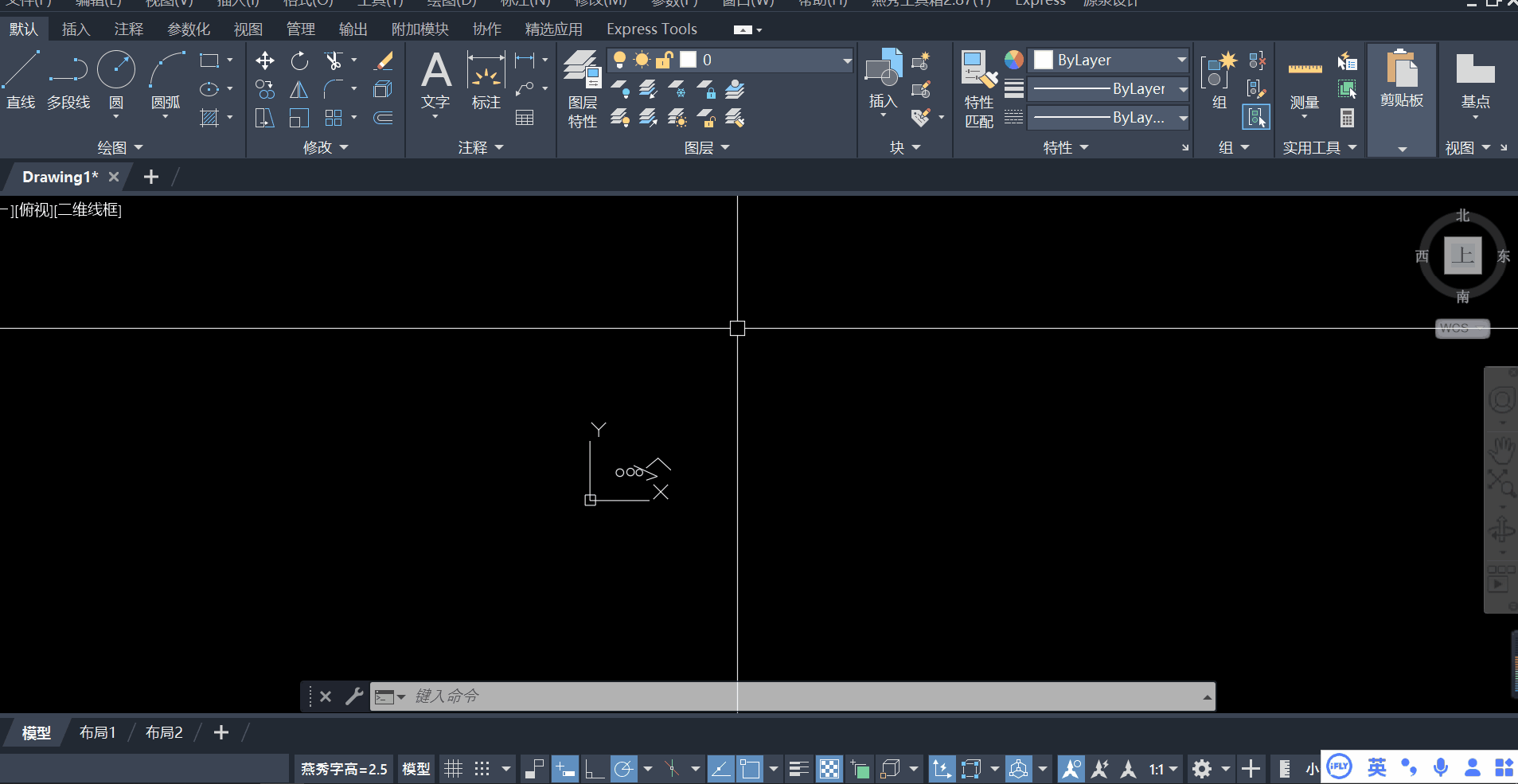Expand the 绘图 (Draw) panel
The height and width of the screenshot is (784, 1518).
120,148
